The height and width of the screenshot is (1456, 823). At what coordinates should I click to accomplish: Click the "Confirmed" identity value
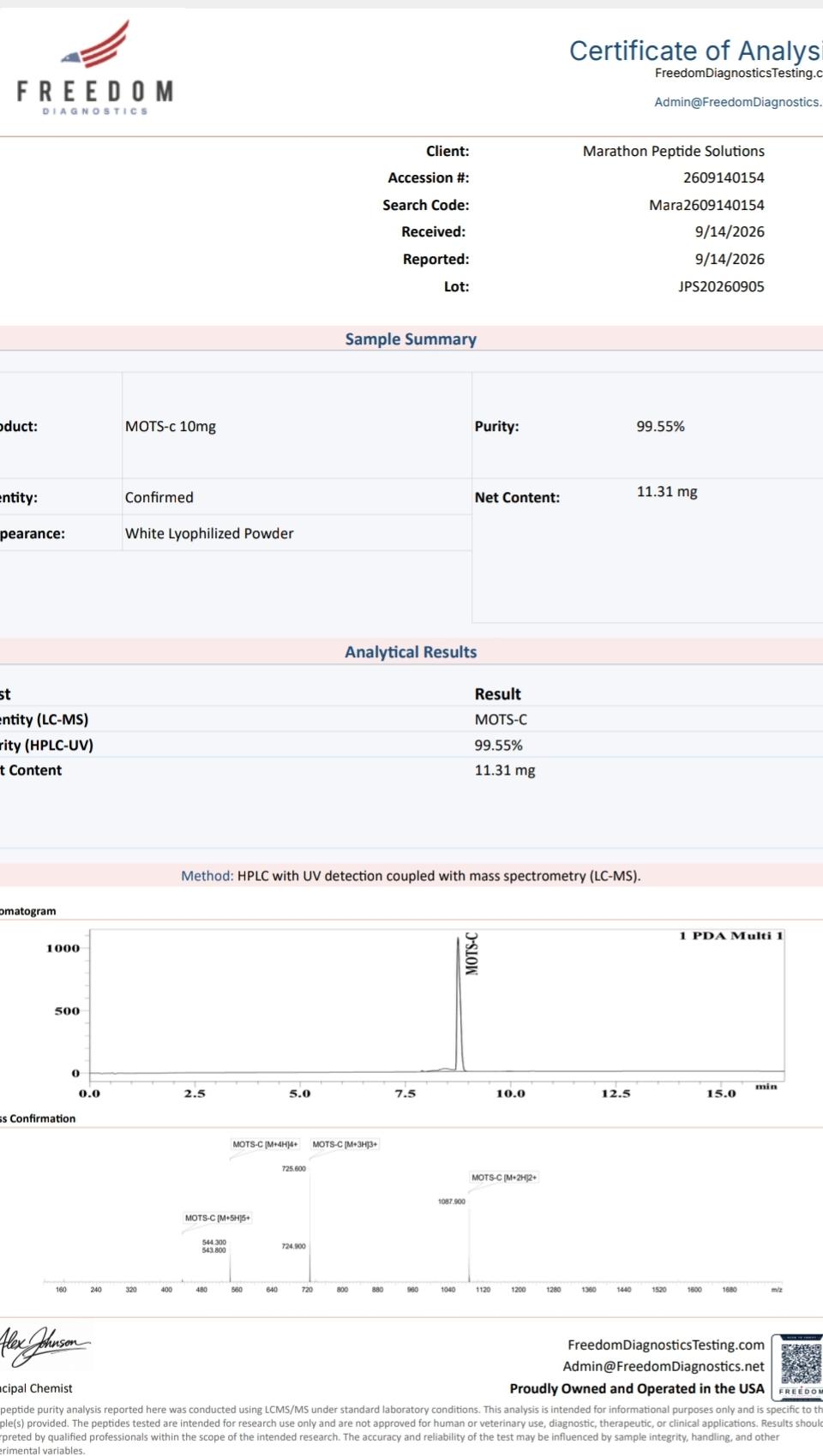coord(159,497)
